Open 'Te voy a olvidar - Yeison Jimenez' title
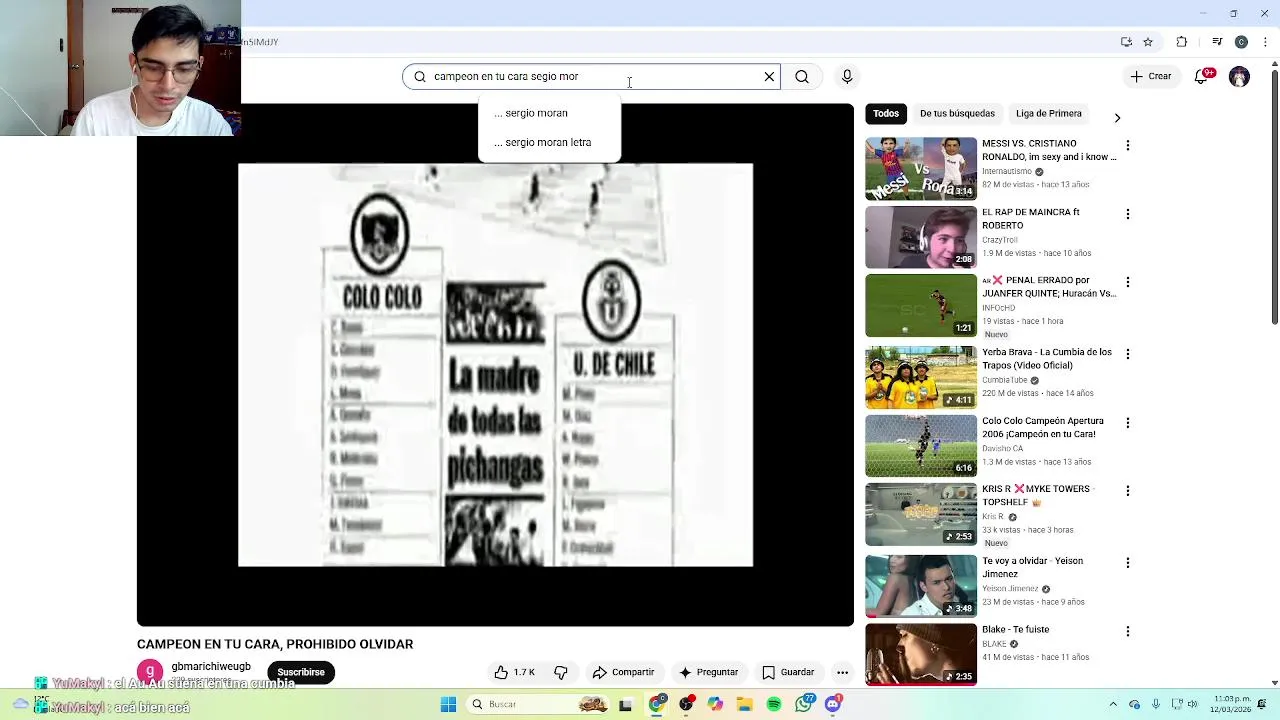This screenshot has width=1280, height=720. [1032, 568]
